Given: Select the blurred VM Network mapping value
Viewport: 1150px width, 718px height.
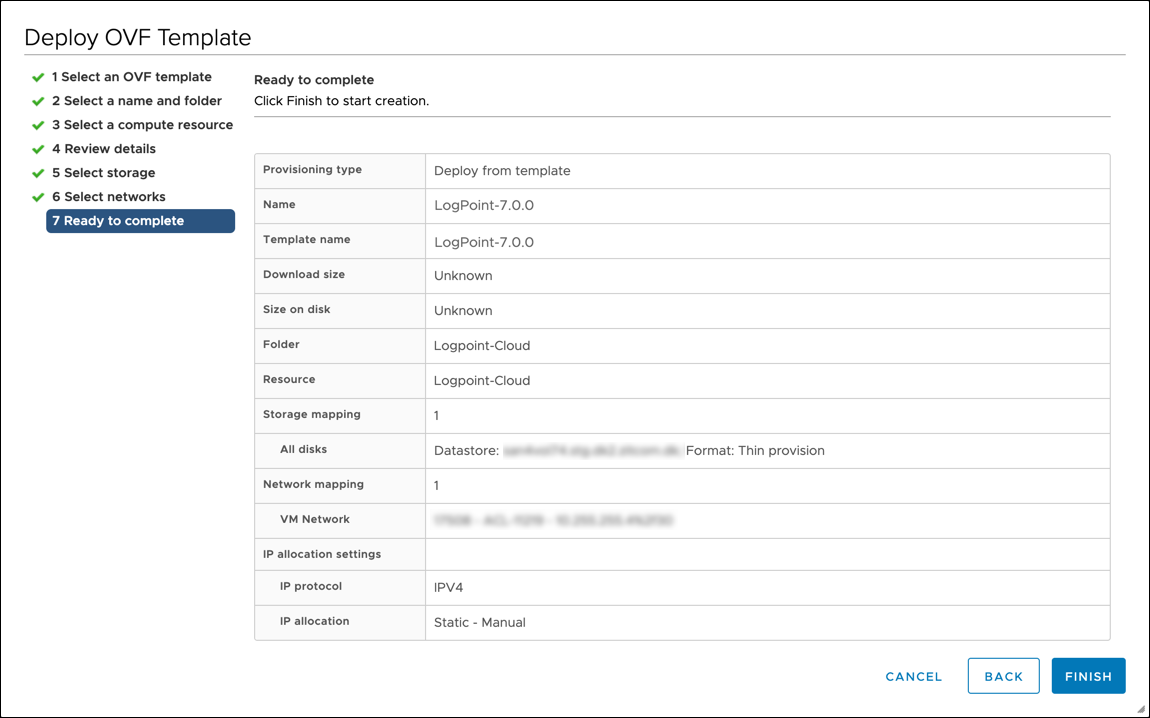Looking at the screenshot, I should (553, 520).
